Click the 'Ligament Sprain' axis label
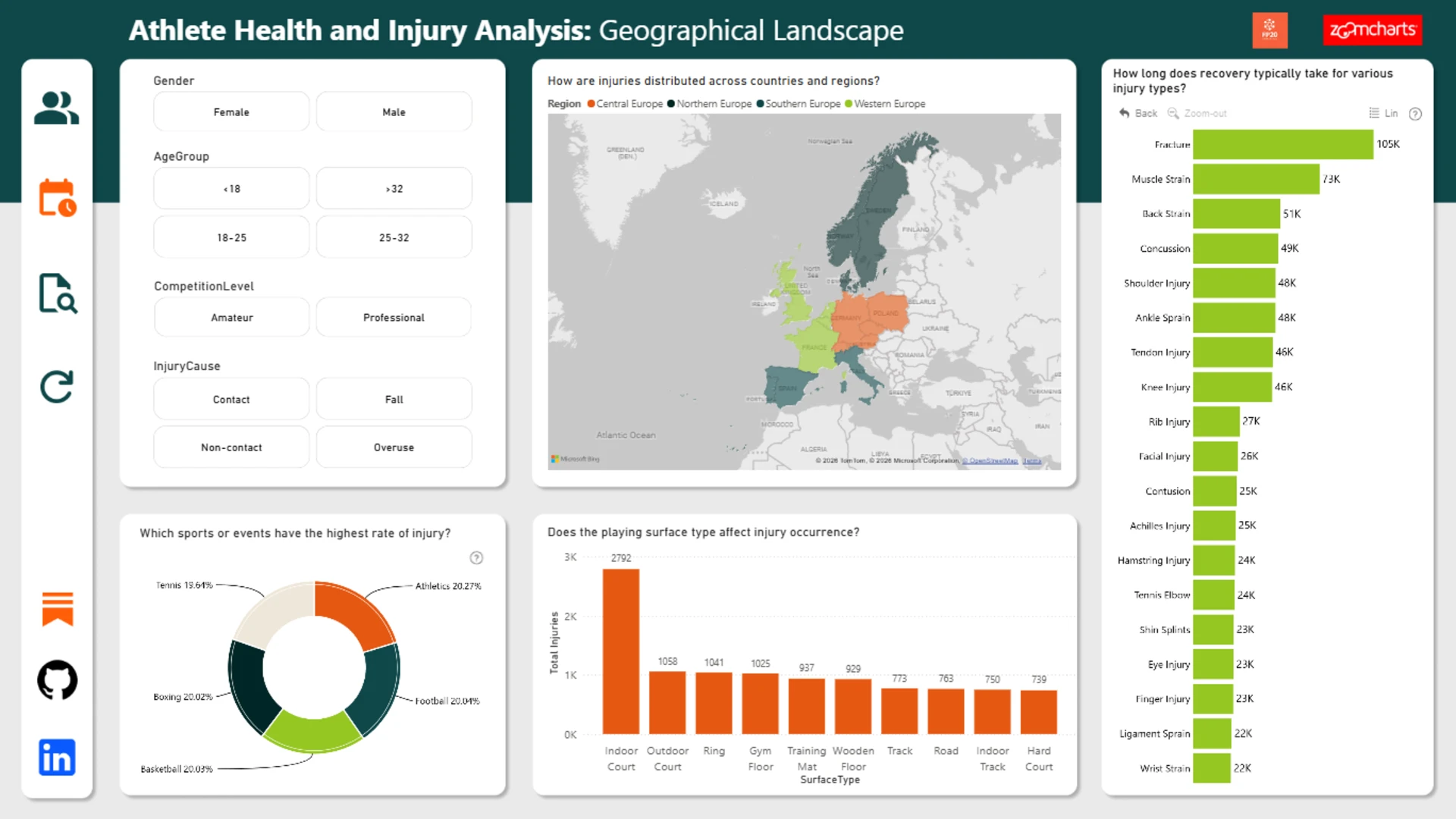Screen dimensions: 1456x819 [x=1155, y=734]
